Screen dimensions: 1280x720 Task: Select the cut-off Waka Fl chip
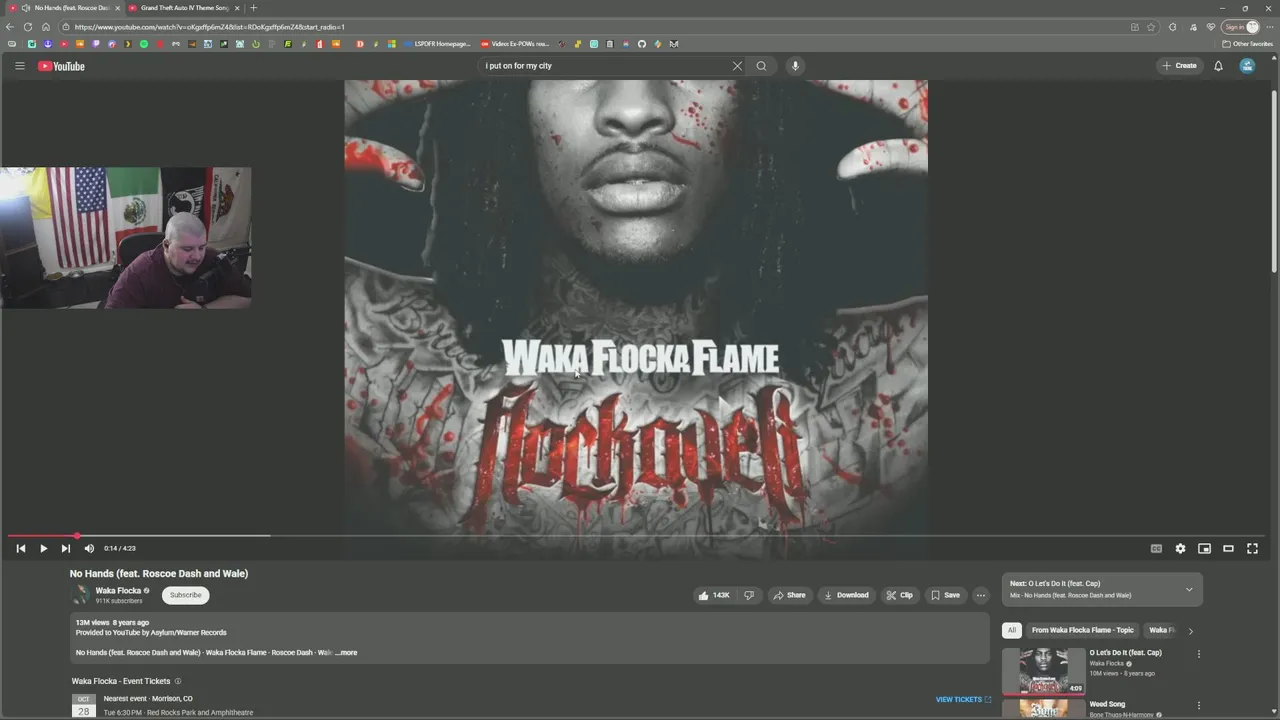(x=1161, y=630)
